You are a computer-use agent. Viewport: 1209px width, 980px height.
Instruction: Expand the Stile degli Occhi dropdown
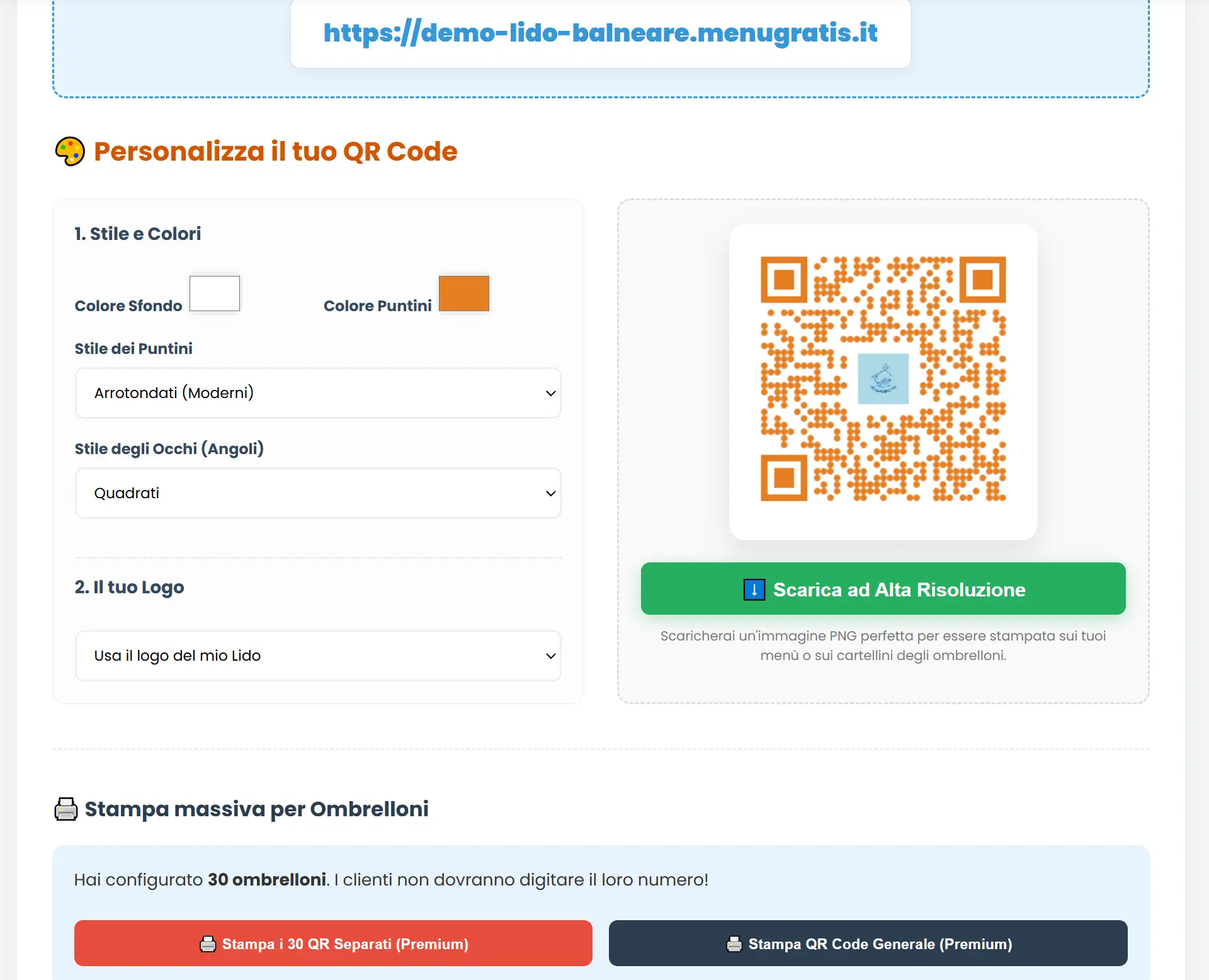pos(318,493)
